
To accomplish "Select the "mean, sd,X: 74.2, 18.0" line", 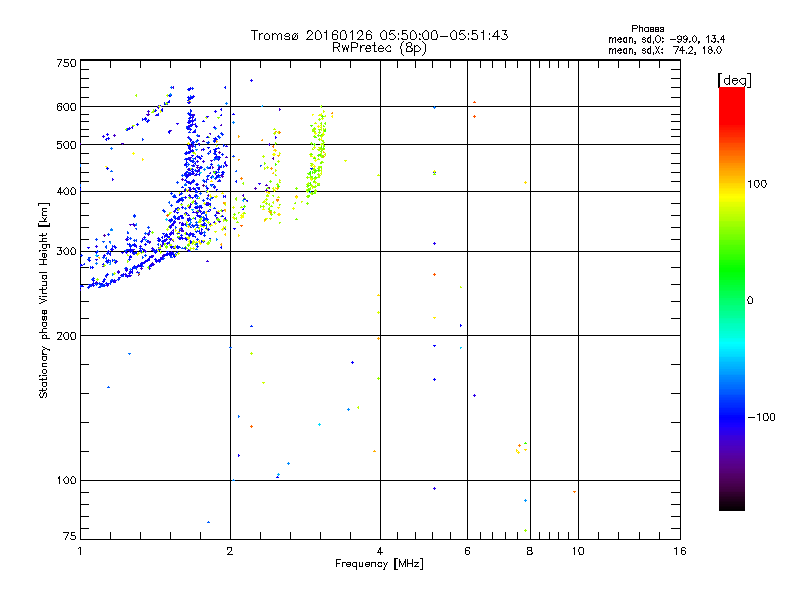I will point(665,50).
